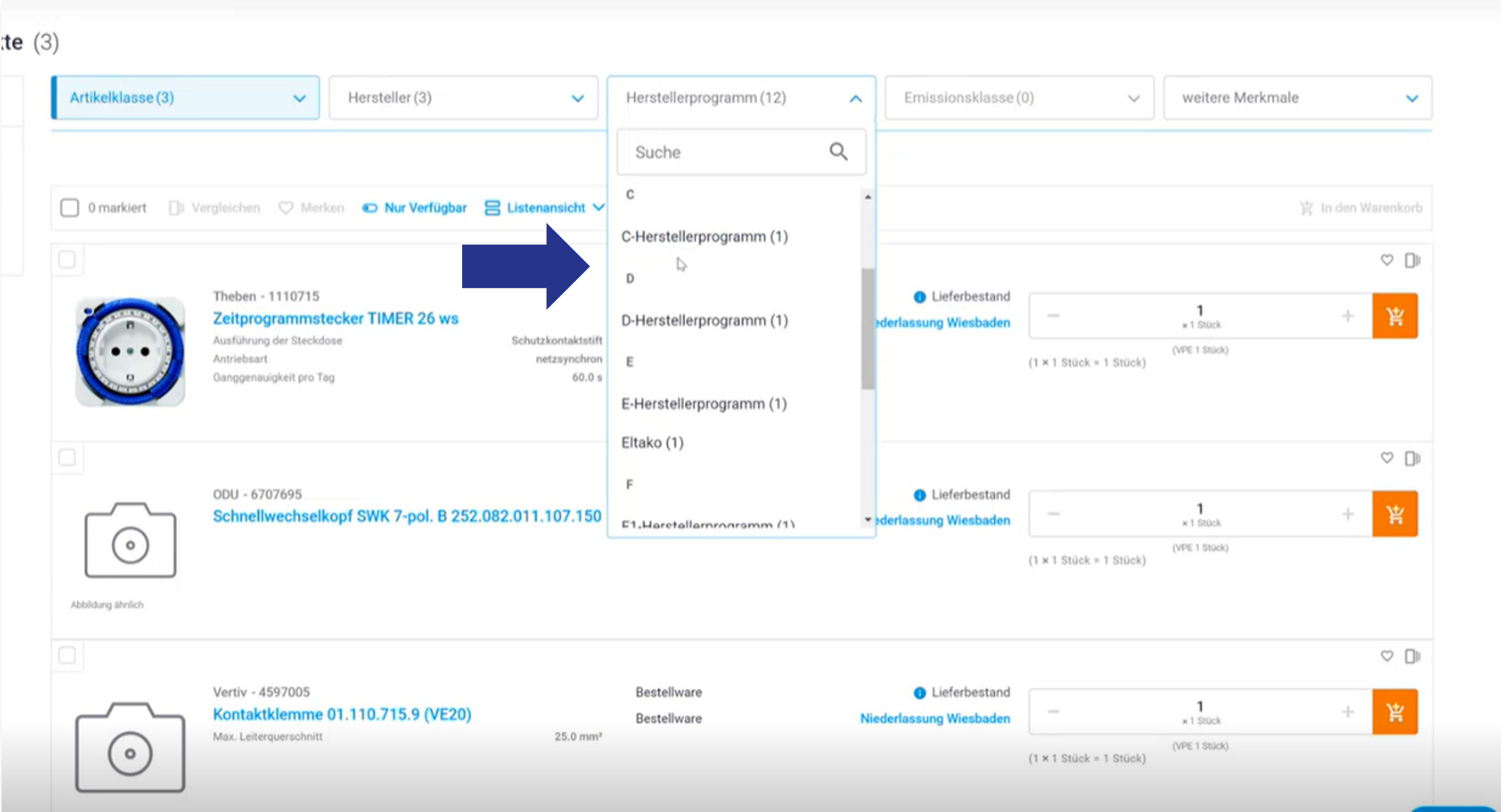Viewport: 1501px width, 812px height.
Task: Open Zeitprogrammstecker TIMER 26 ws product link
Action: (x=336, y=319)
